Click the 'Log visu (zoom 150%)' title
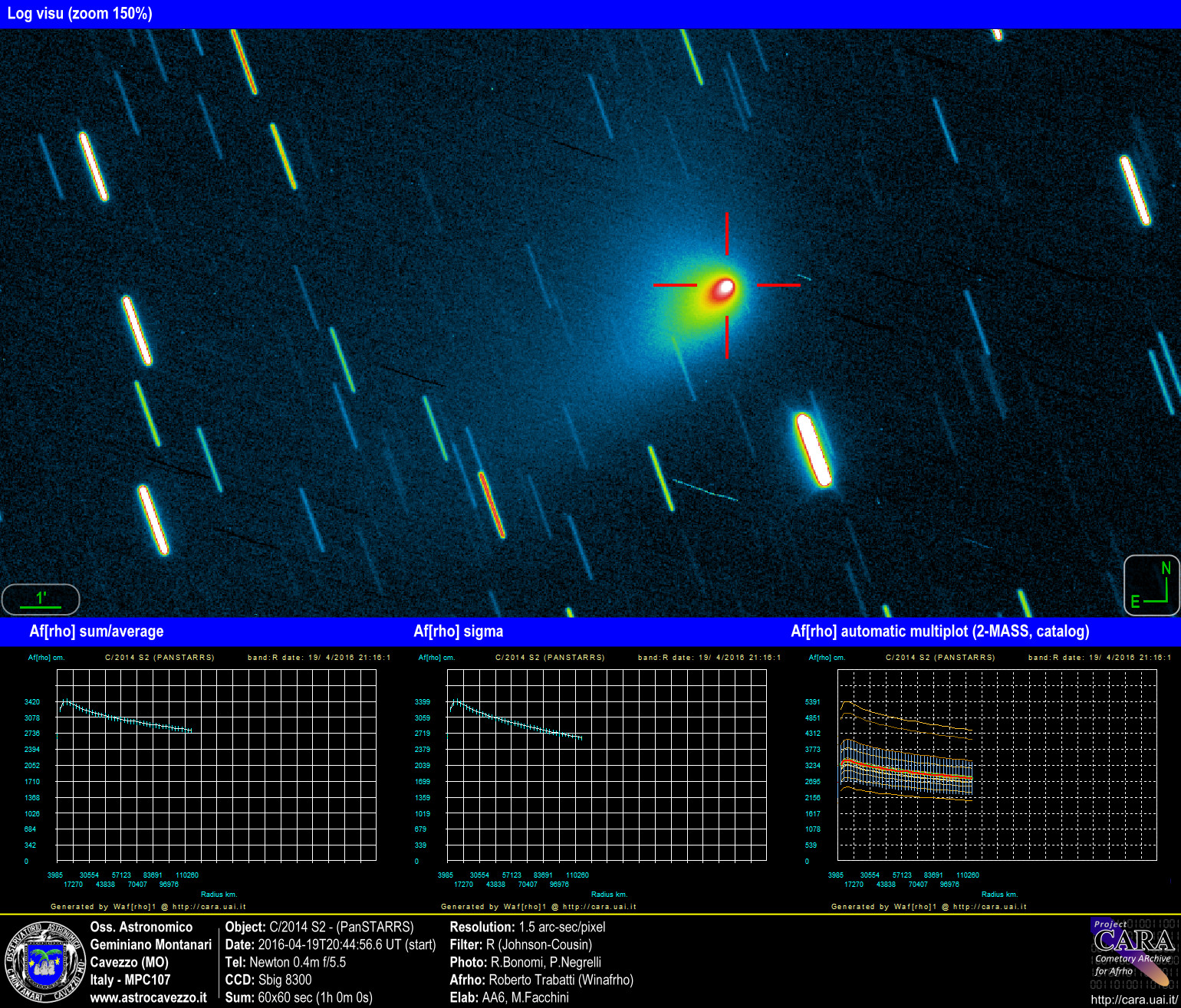The width and height of the screenshot is (1181, 1008). click(x=80, y=13)
